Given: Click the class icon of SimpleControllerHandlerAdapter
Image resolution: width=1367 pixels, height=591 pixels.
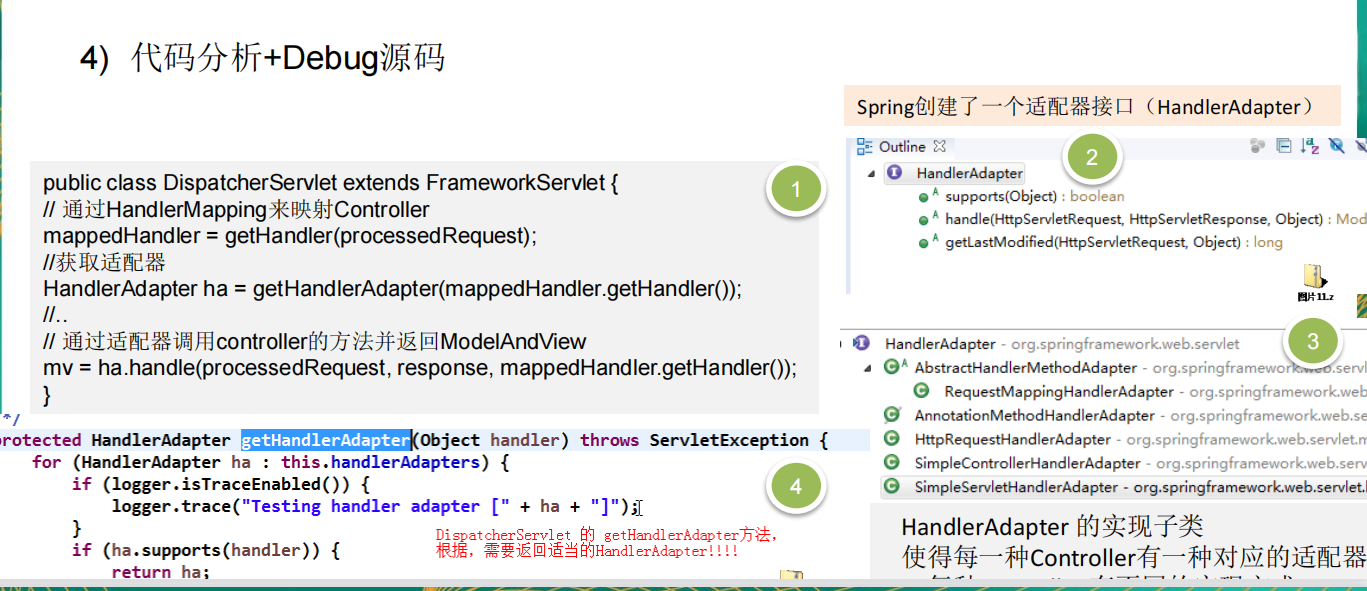Looking at the screenshot, I should [x=892, y=463].
